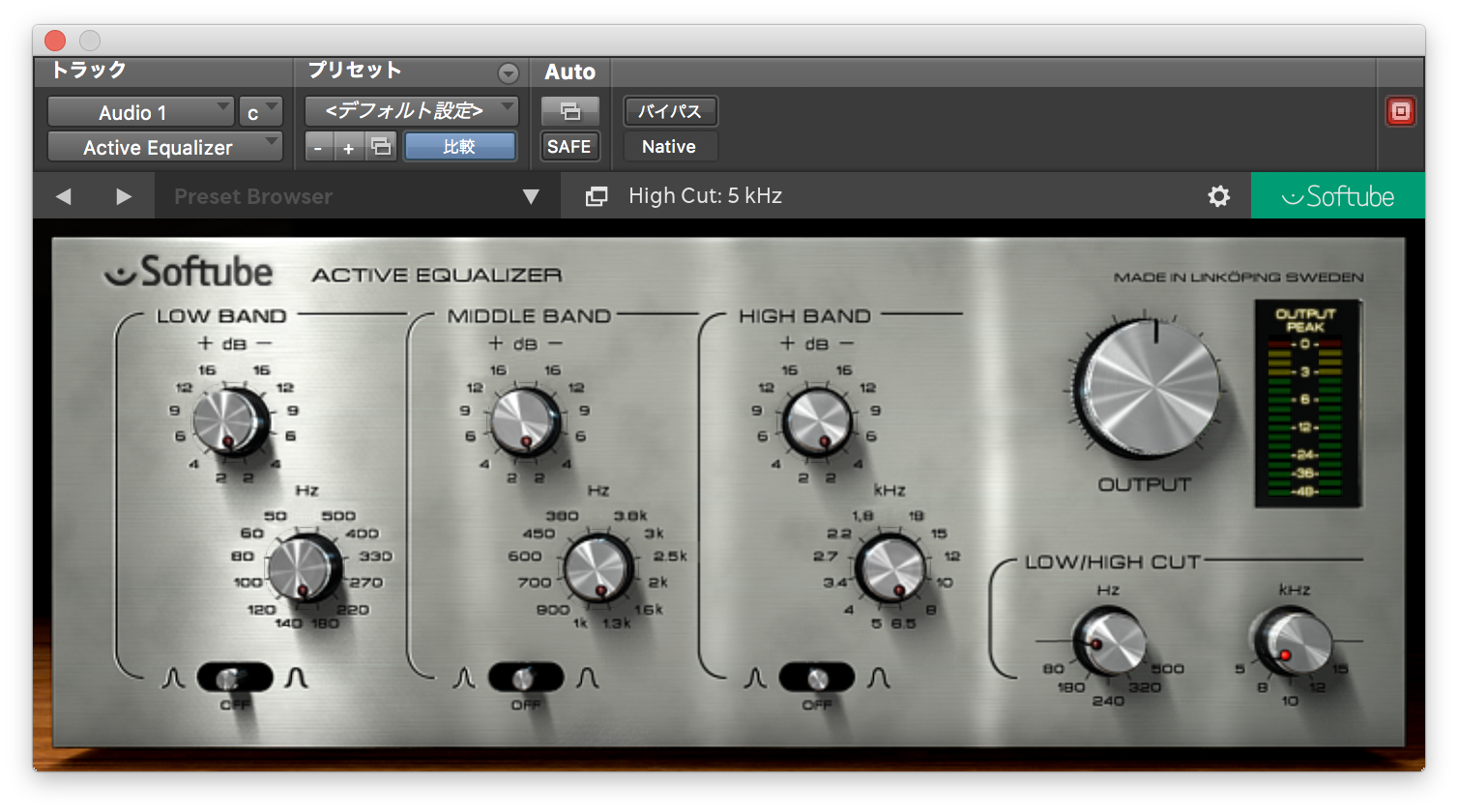Viewport: 1458px width, 812px height.
Task: Open the Audio 1 track dropdown
Action: click(140, 111)
